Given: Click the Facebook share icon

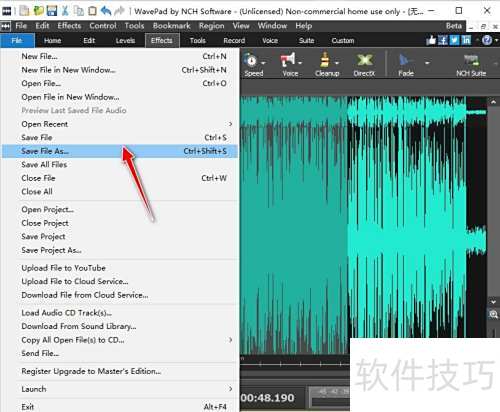Looking at the screenshot, I should [443, 40].
